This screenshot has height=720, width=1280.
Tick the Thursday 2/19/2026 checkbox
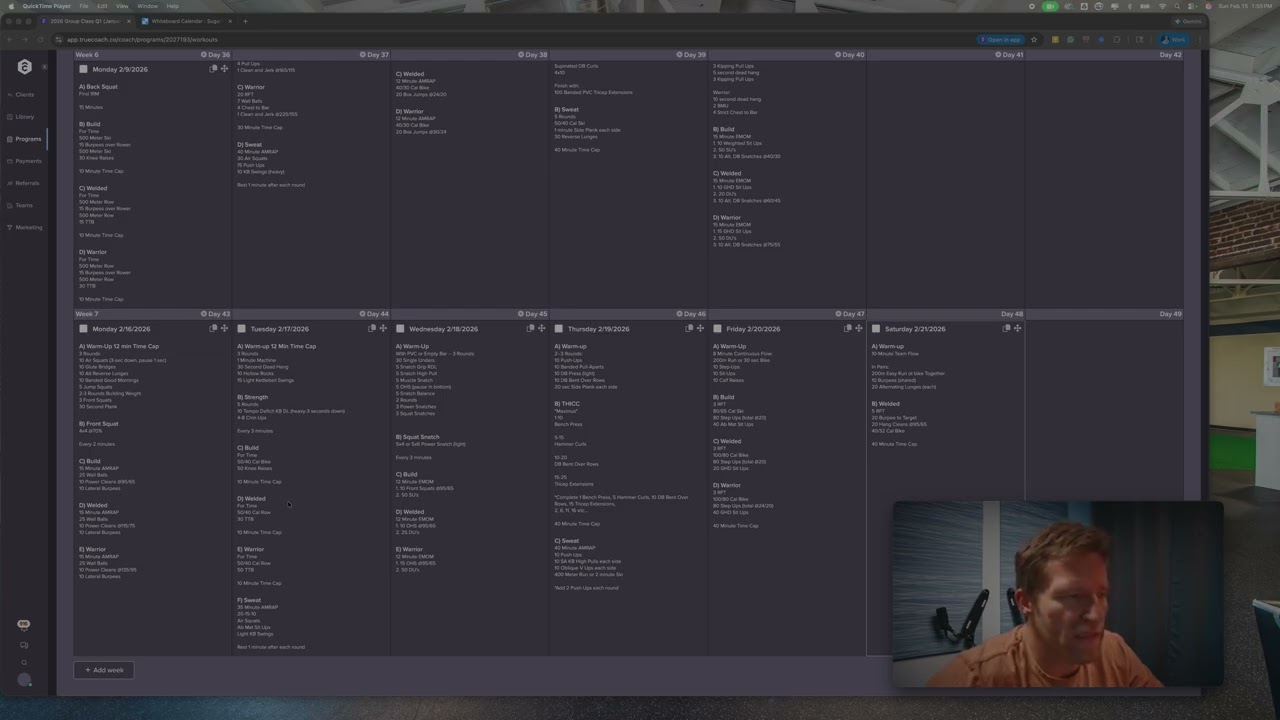click(x=559, y=328)
